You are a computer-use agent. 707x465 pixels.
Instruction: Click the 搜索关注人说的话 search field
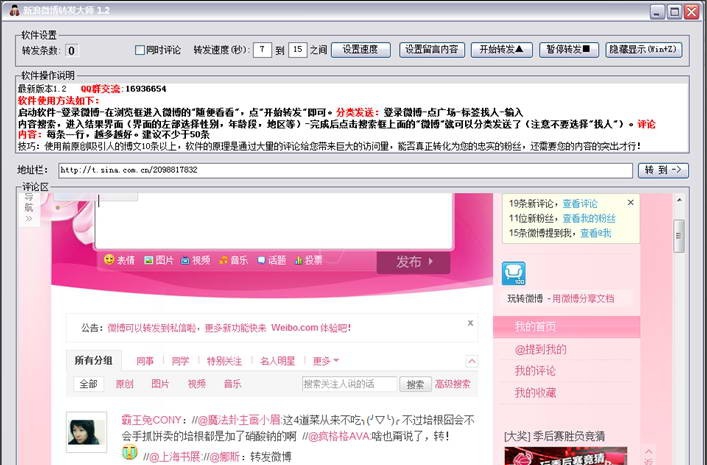(x=350, y=384)
